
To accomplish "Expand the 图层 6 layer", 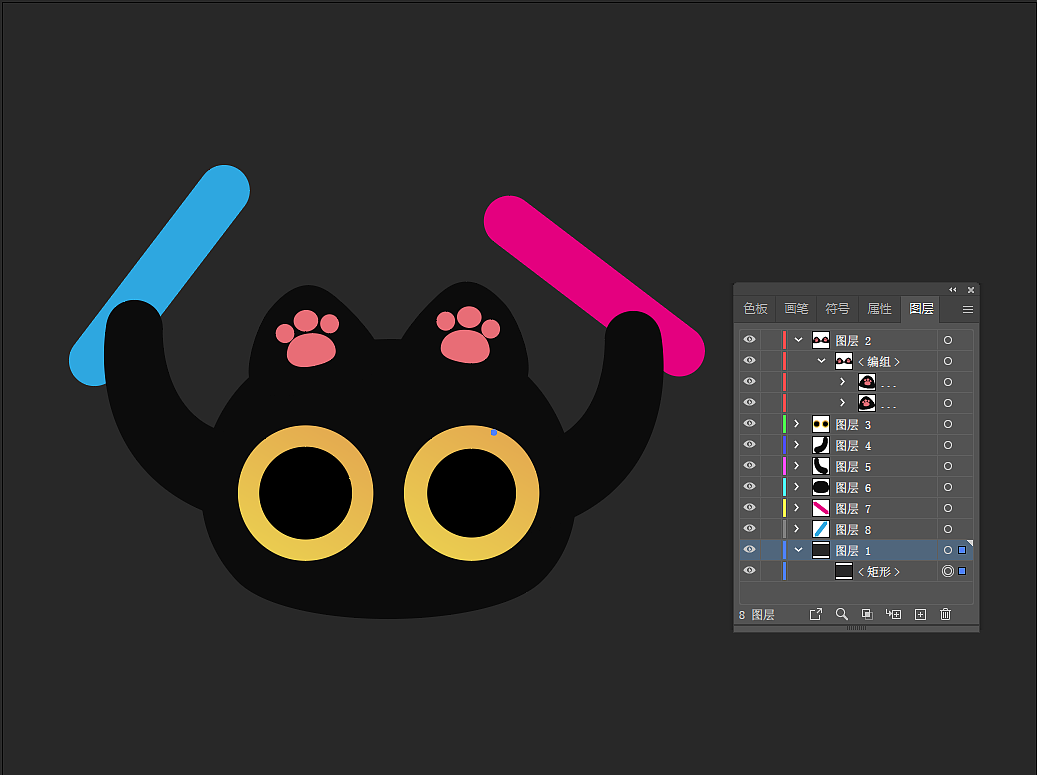I will [x=797, y=487].
